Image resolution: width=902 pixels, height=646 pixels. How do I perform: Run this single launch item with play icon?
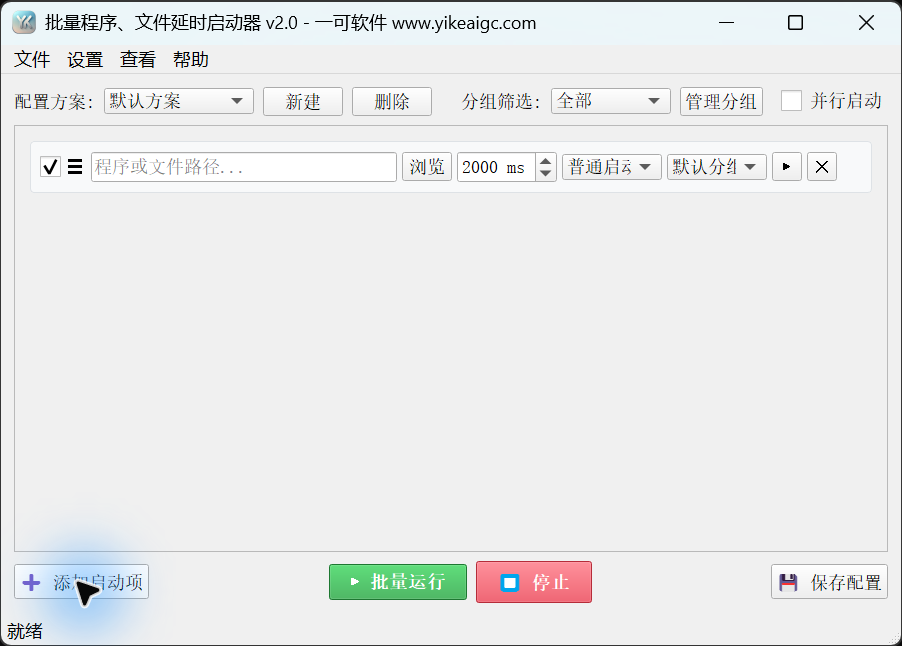(x=786, y=167)
